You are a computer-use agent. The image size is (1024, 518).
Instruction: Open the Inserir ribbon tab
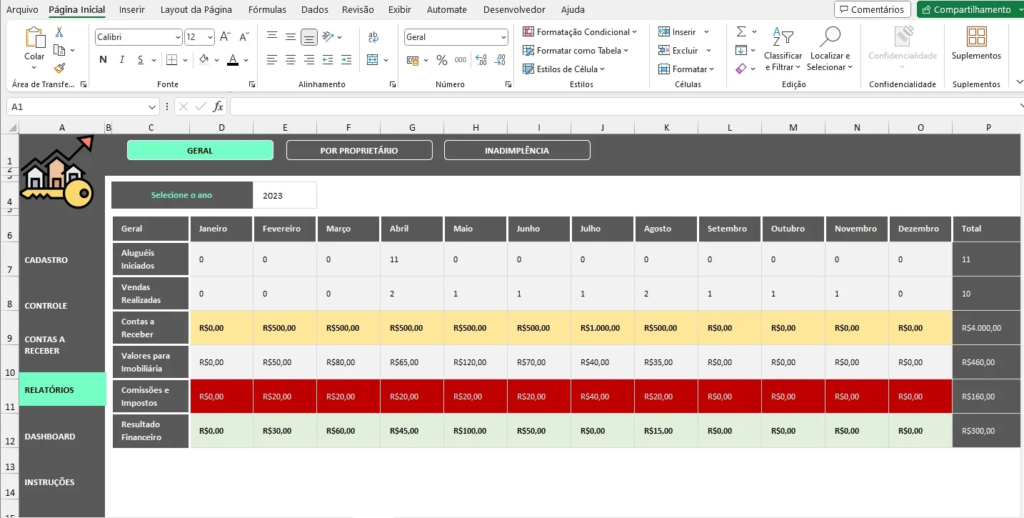(x=131, y=9)
